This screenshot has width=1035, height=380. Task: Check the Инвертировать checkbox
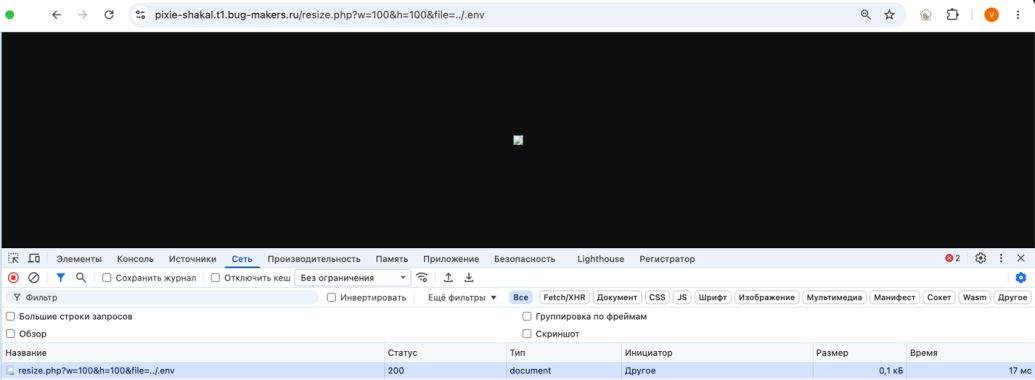tap(331, 298)
